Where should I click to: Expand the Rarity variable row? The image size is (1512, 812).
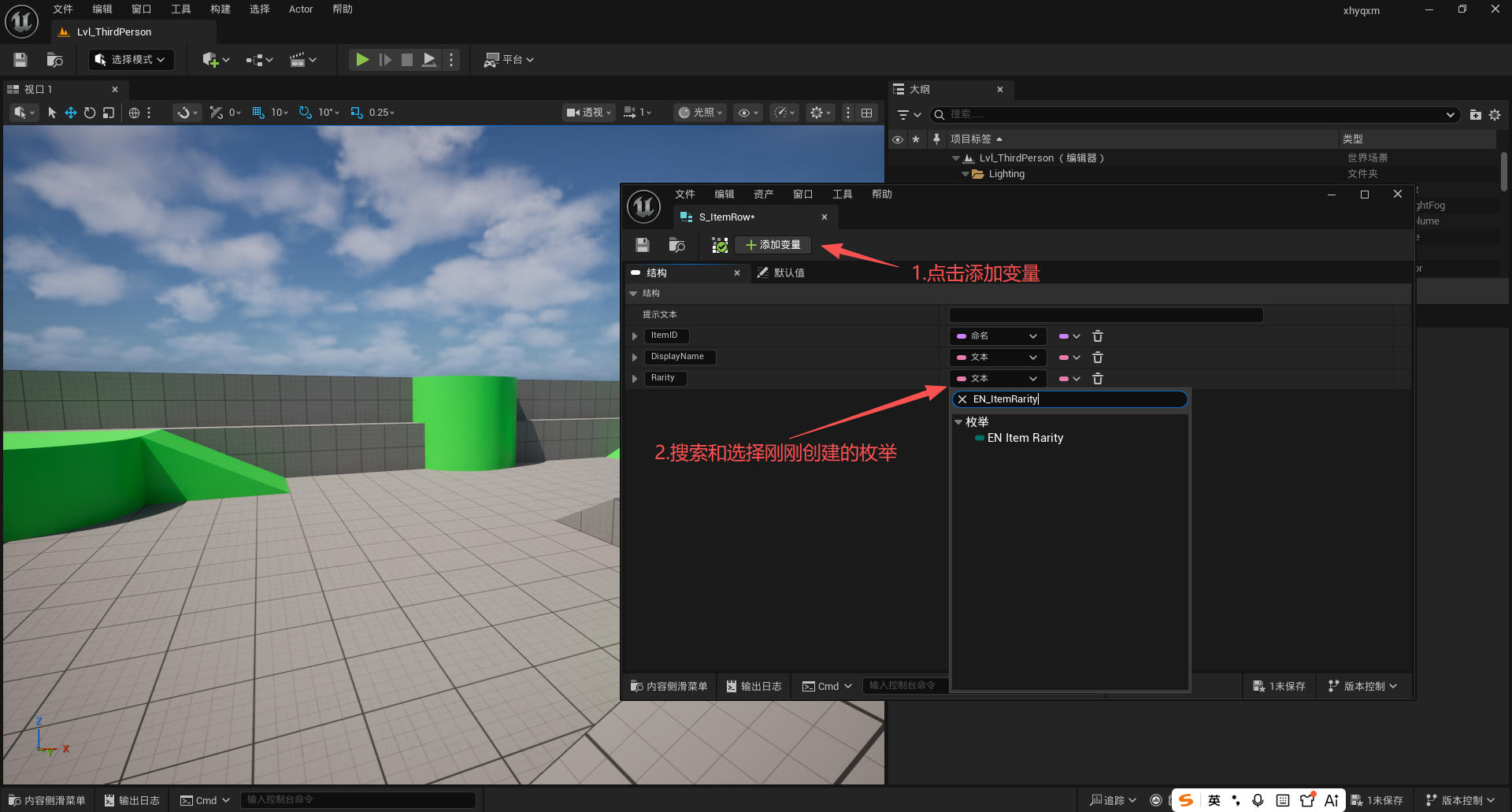pos(635,379)
